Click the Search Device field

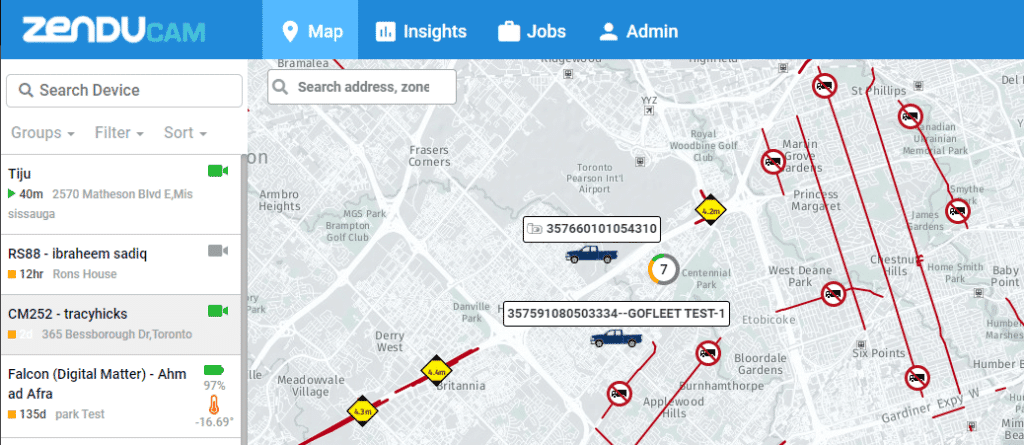[124, 90]
